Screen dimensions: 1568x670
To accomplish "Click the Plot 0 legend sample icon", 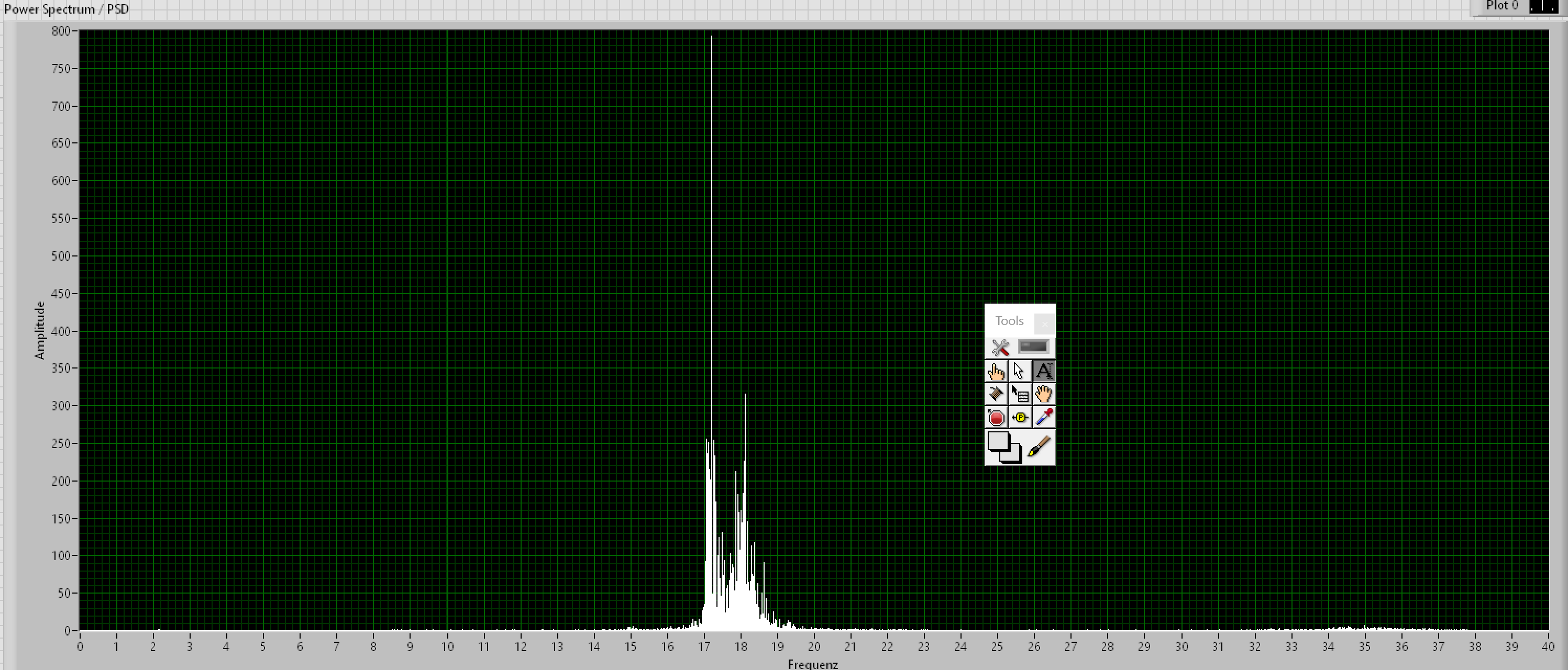I will pyautogui.click(x=1543, y=6).
